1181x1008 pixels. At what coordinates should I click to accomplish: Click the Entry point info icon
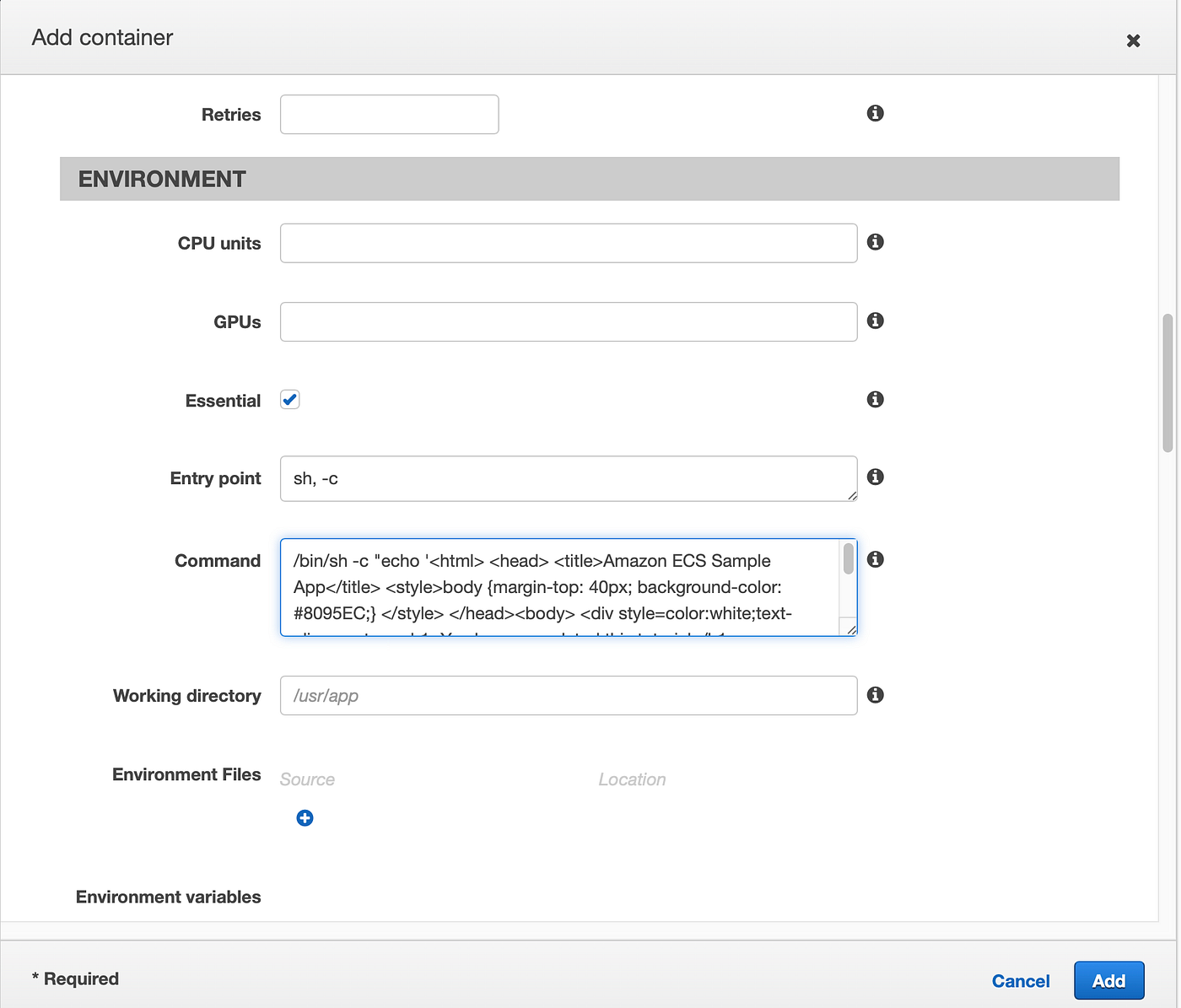[x=875, y=477]
